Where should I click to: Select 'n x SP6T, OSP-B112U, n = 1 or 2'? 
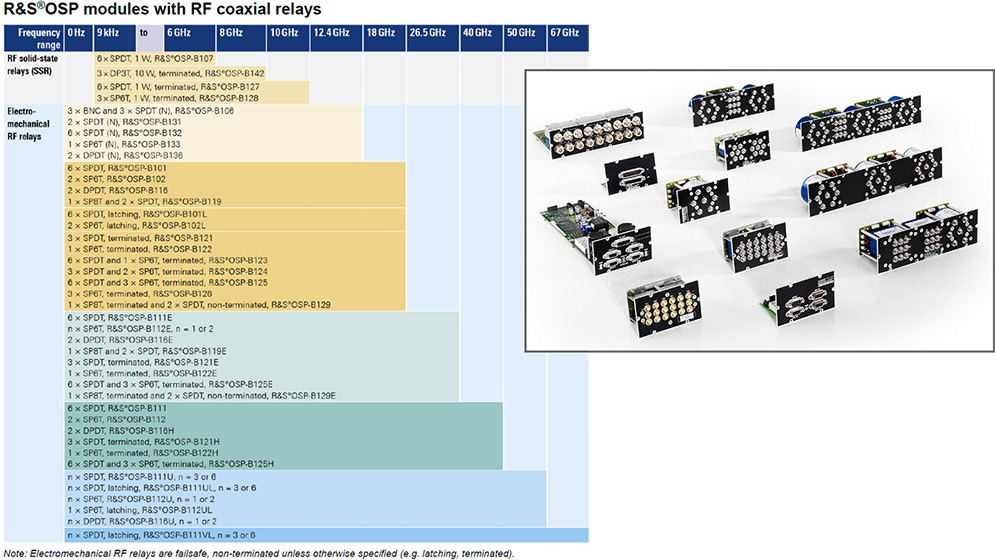(142, 499)
